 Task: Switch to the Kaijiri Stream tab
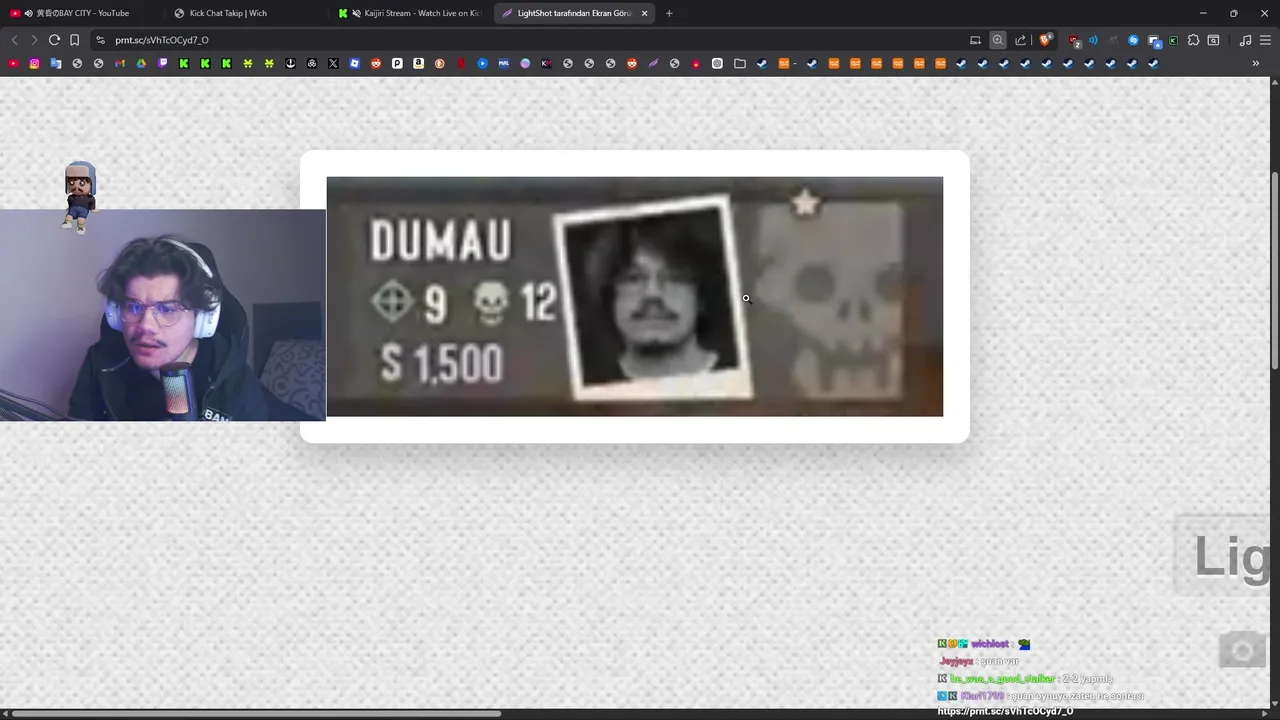tap(410, 13)
